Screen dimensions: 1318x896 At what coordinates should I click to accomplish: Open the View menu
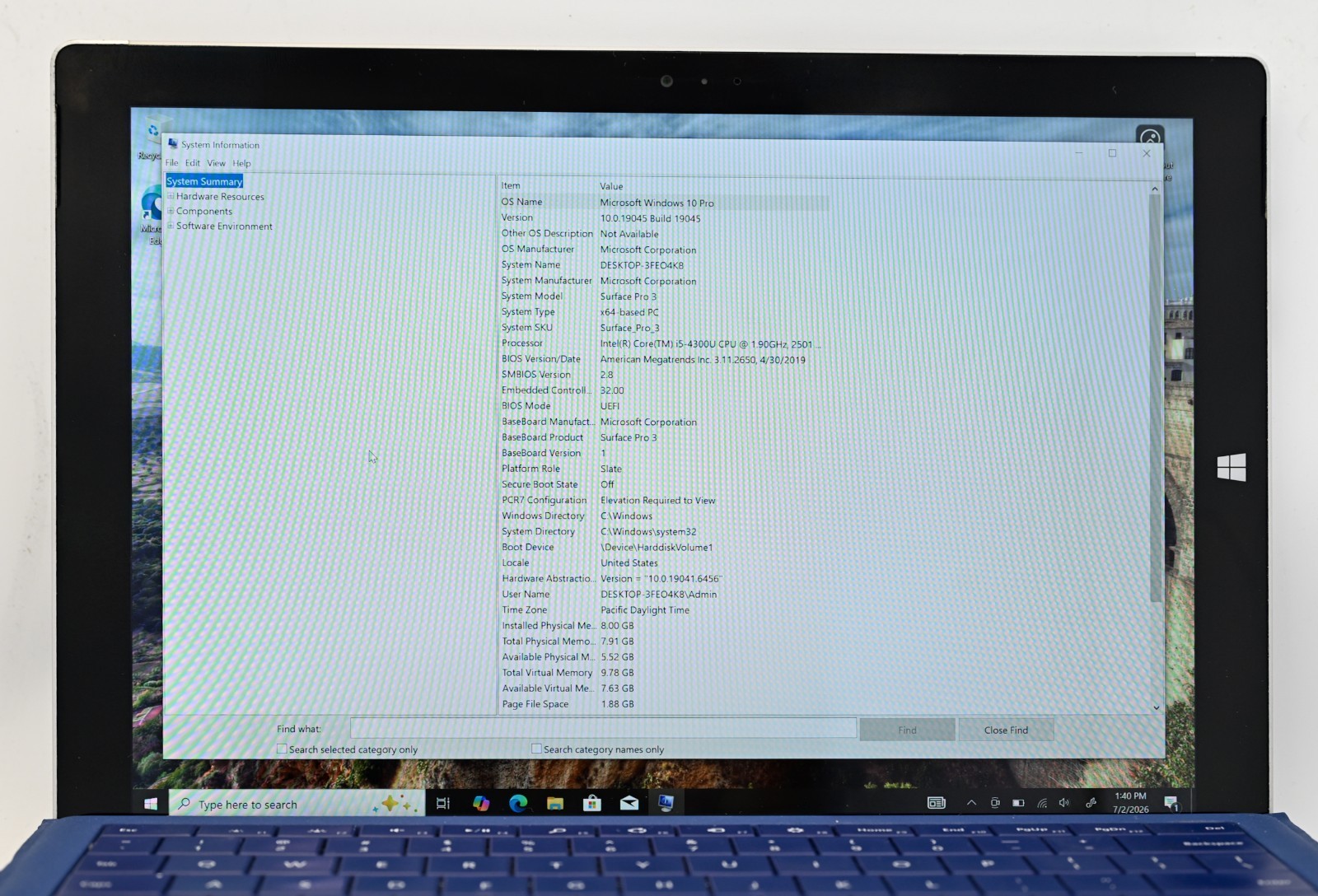[216, 163]
